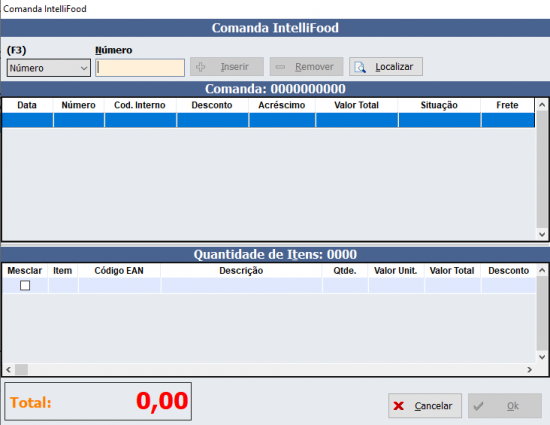Click the red X icon on Cancelar
This screenshot has height=425, width=550.
click(x=398, y=406)
